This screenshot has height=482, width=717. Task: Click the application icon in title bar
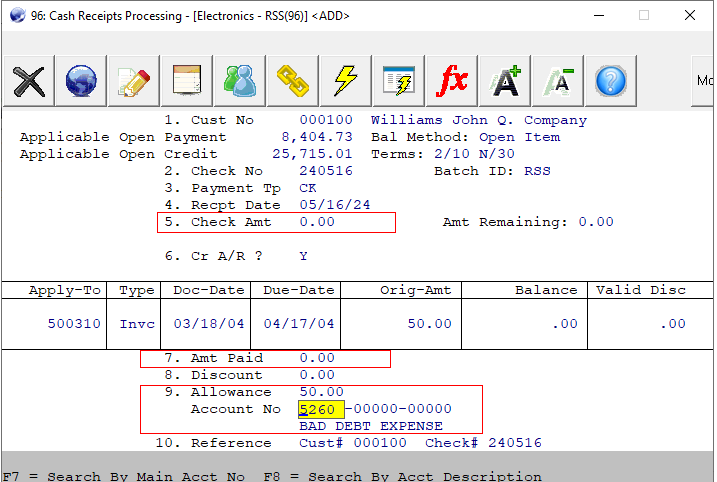click(x=17, y=15)
